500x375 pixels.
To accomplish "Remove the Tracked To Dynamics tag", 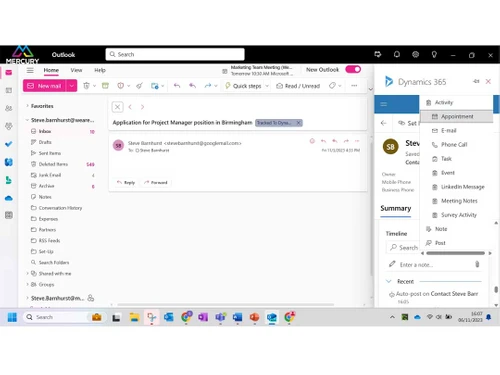I will [299, 123].
